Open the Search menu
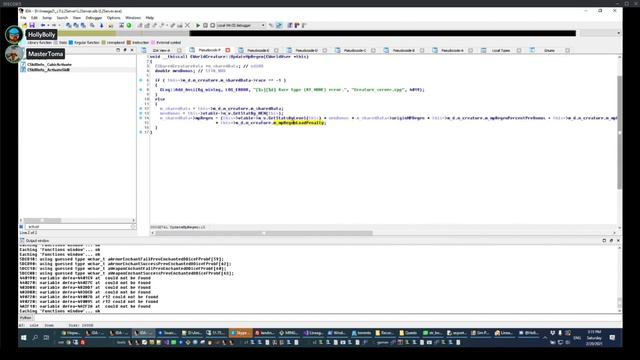640x360 pixels. coord(62,18)
